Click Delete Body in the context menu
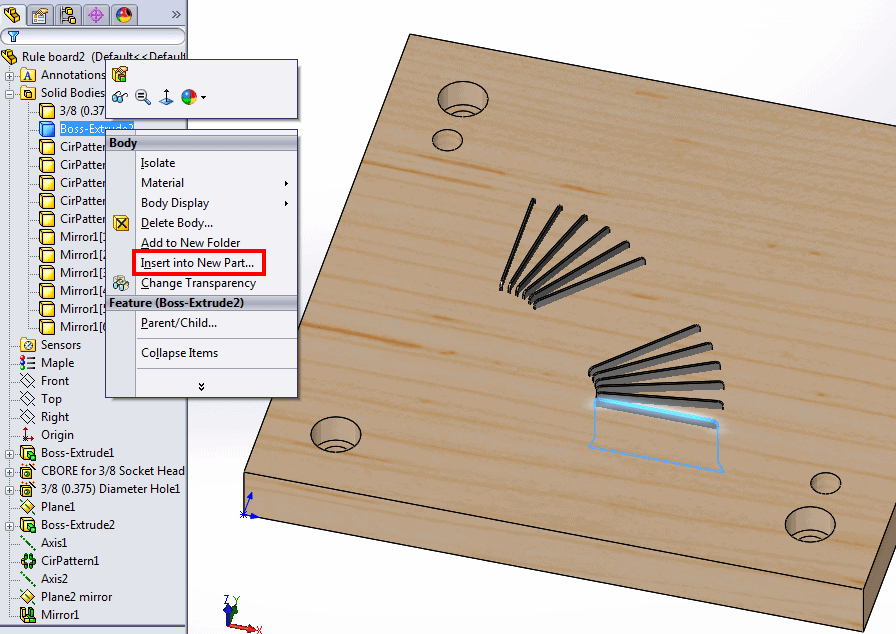This screenshot has height=634, width=896. pos(176,223)
